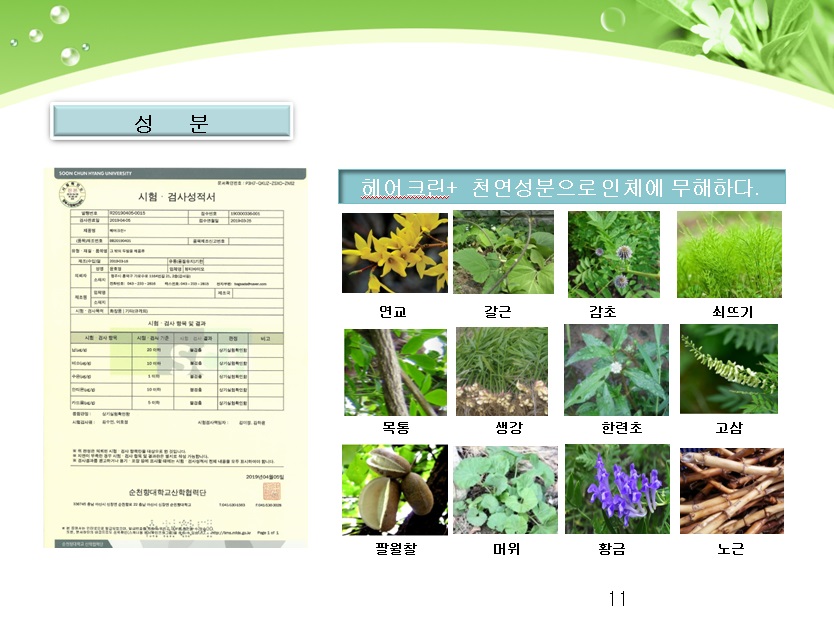Click the 노근 dried roots photo
Screen dimensions: 834x623
pyautogui.click(x=731, y=490)
